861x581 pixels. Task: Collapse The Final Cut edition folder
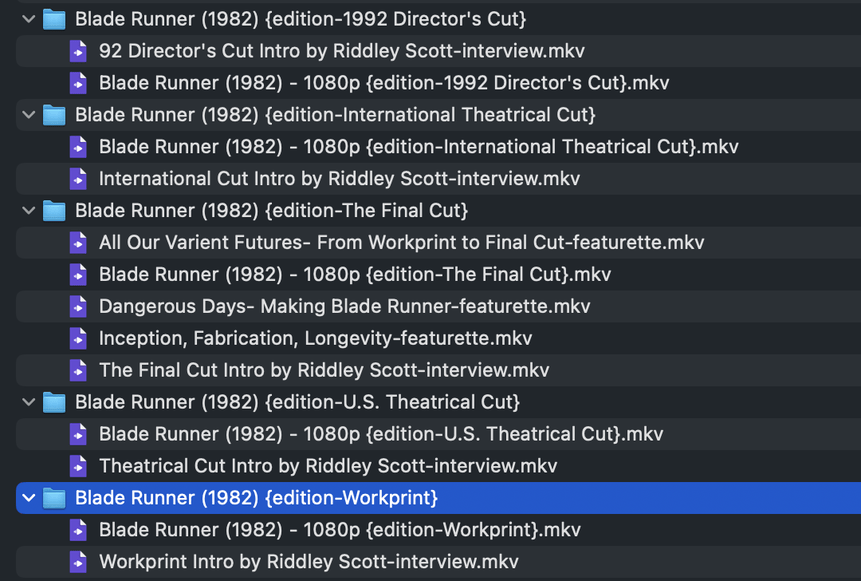(x=29, y=211)
